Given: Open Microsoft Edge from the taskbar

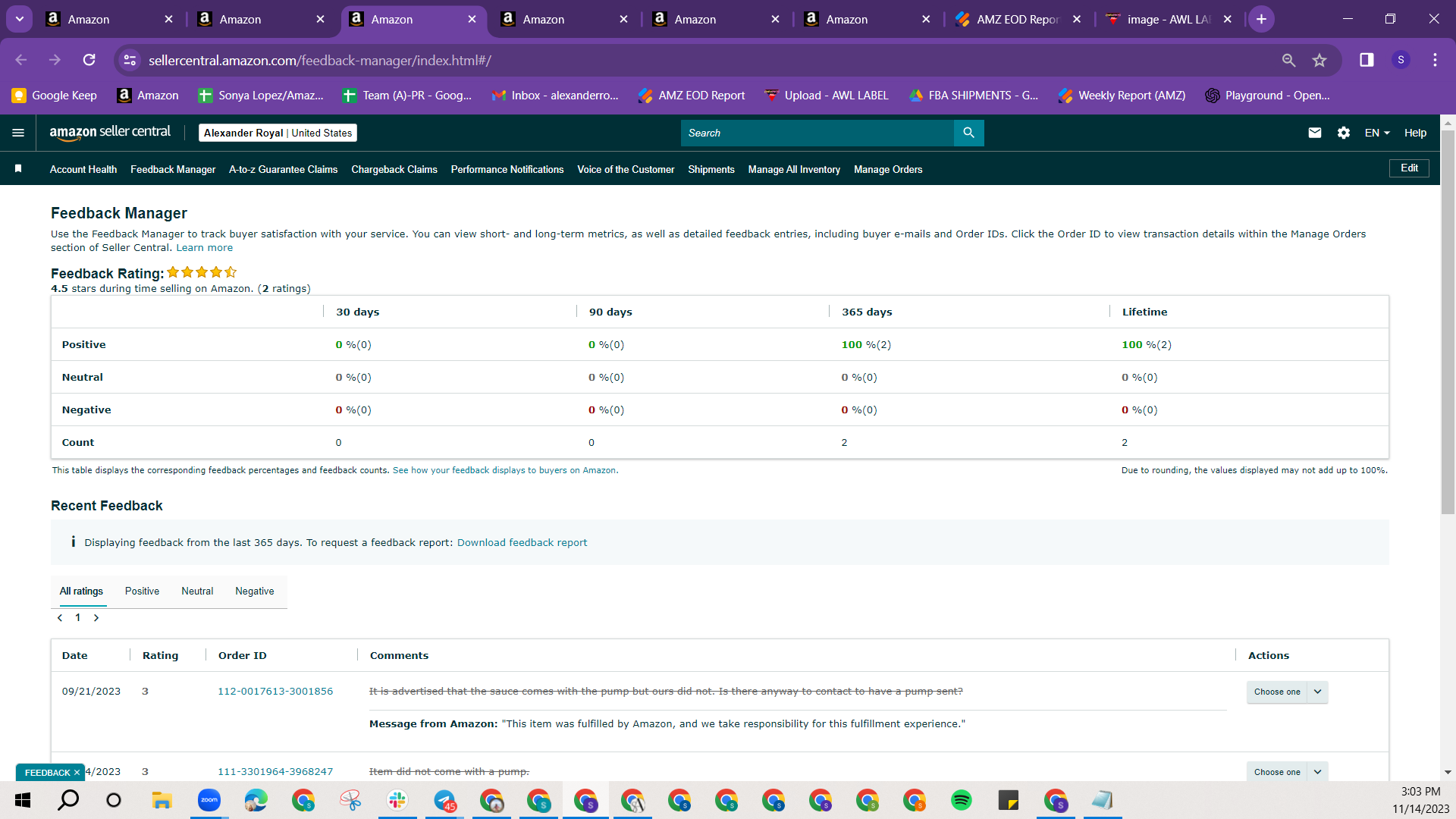Looking at the screenshot, I should coord(256,800).
